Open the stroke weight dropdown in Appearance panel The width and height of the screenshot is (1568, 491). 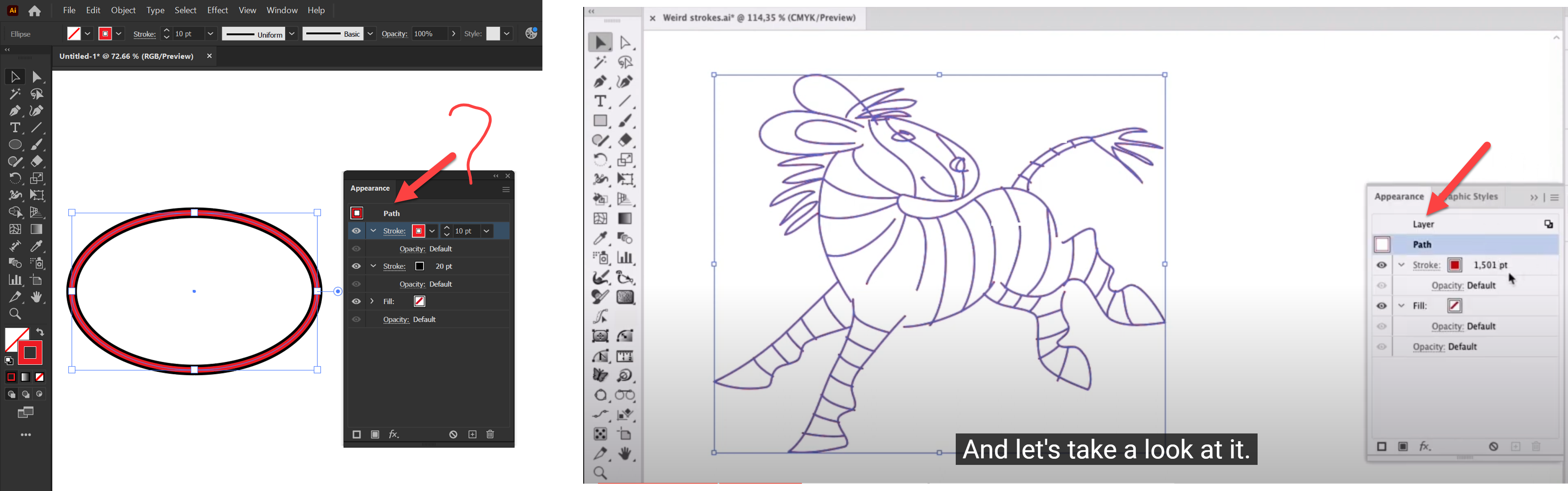point(486,231)
